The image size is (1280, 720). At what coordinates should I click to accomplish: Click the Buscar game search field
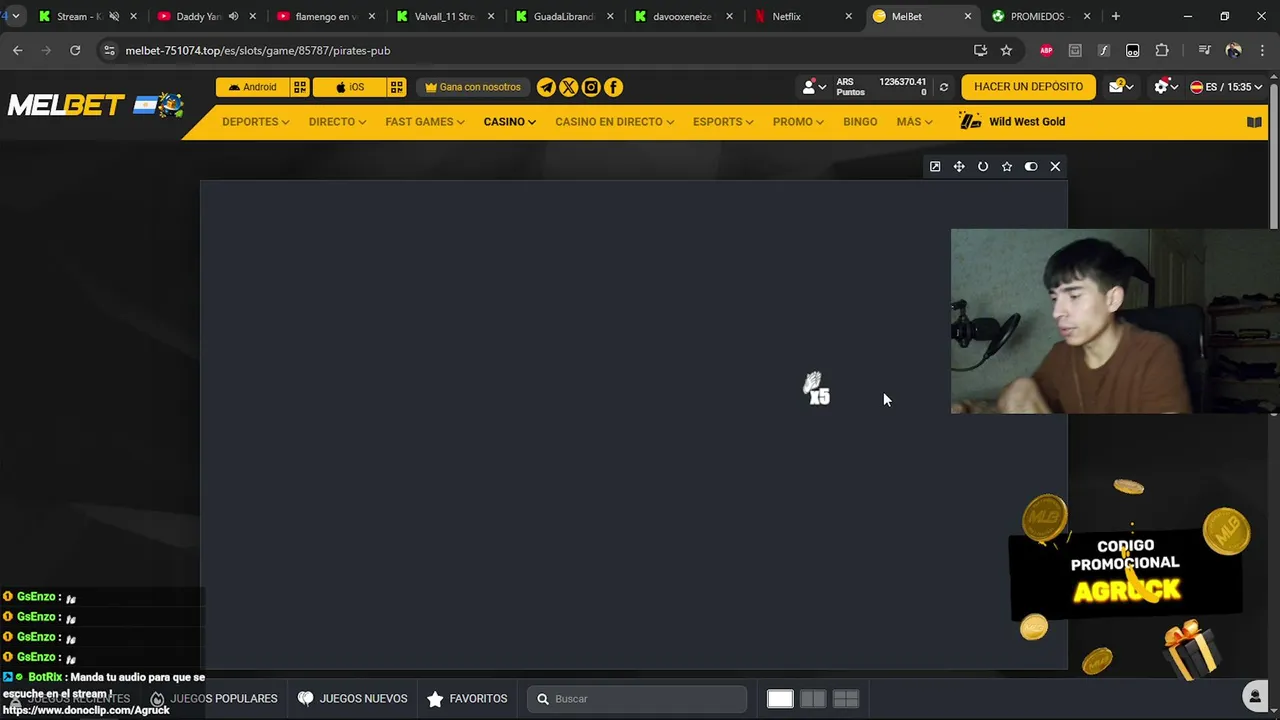pos(637,699)
